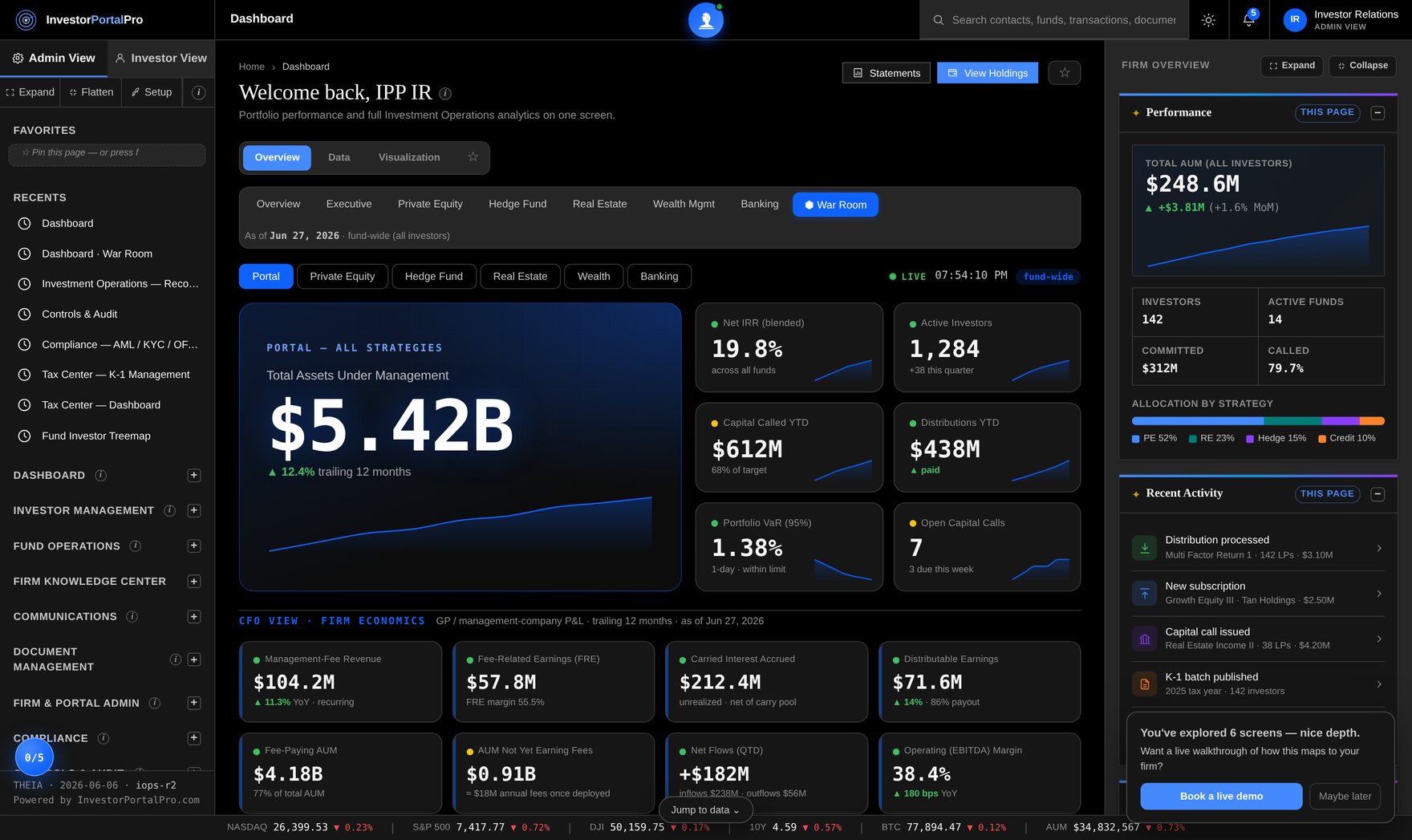Click sparkle icon beside Performance title
1412x840 pixels.
pyautogui.click(x=1136, y=113)
